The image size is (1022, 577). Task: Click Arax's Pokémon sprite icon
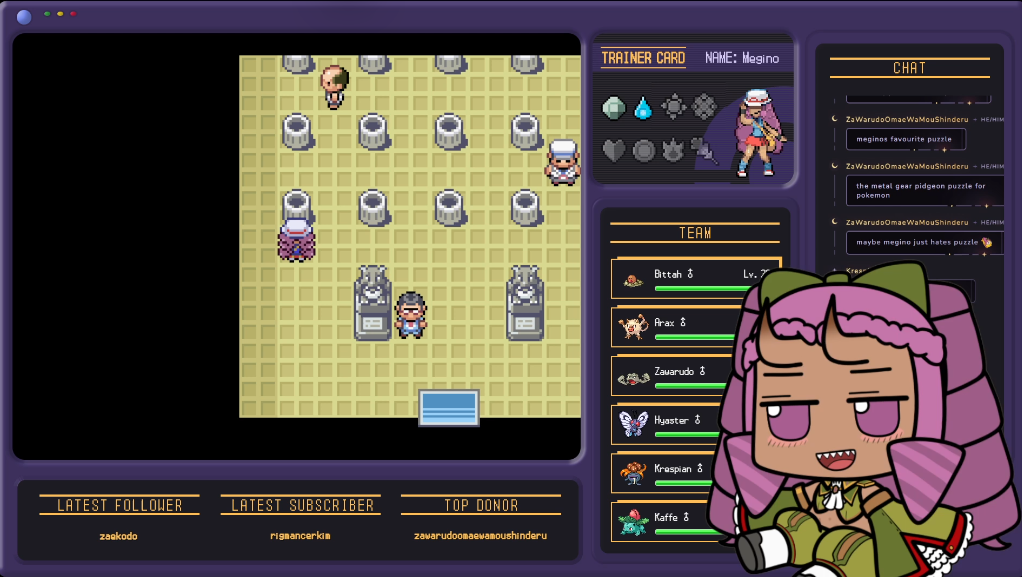(632, 327)
